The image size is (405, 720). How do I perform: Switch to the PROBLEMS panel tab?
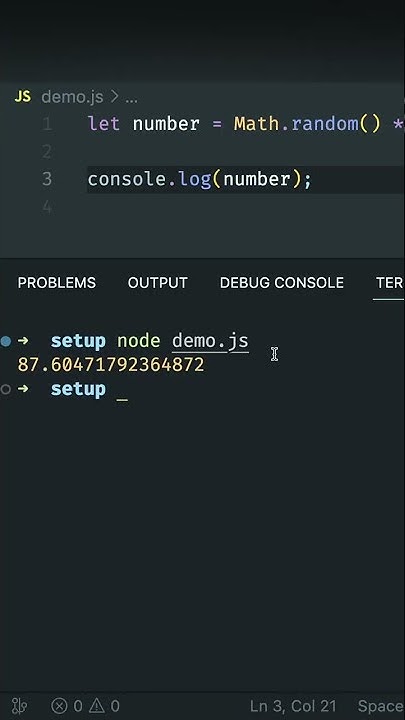[57, 282]
